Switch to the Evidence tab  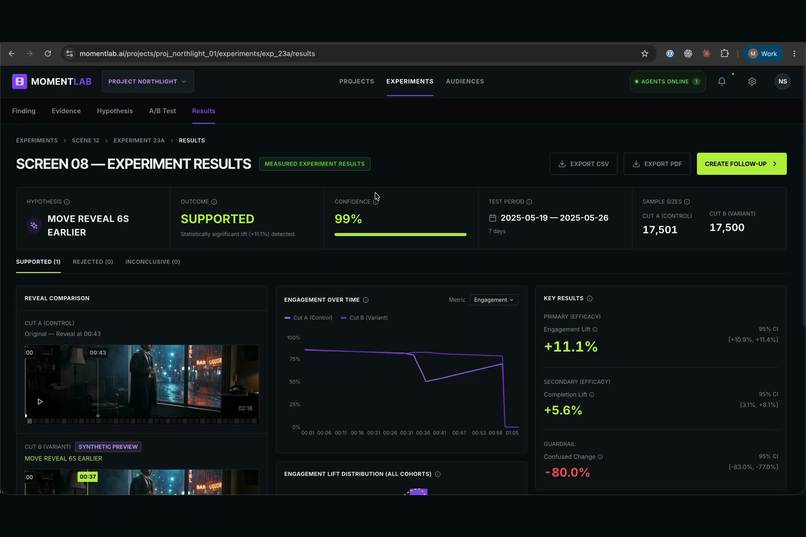[x=66, y=111]
